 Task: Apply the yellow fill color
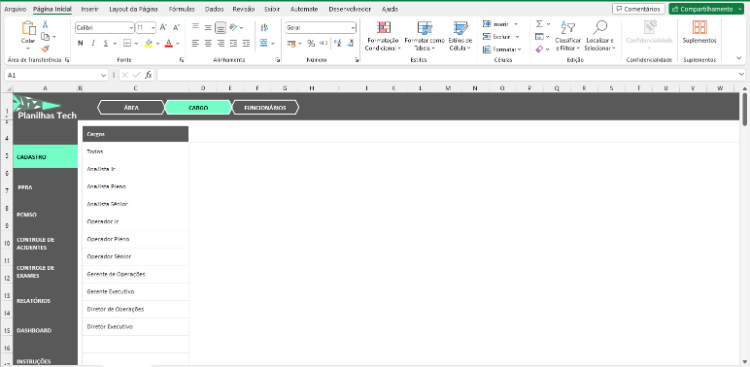149,44
